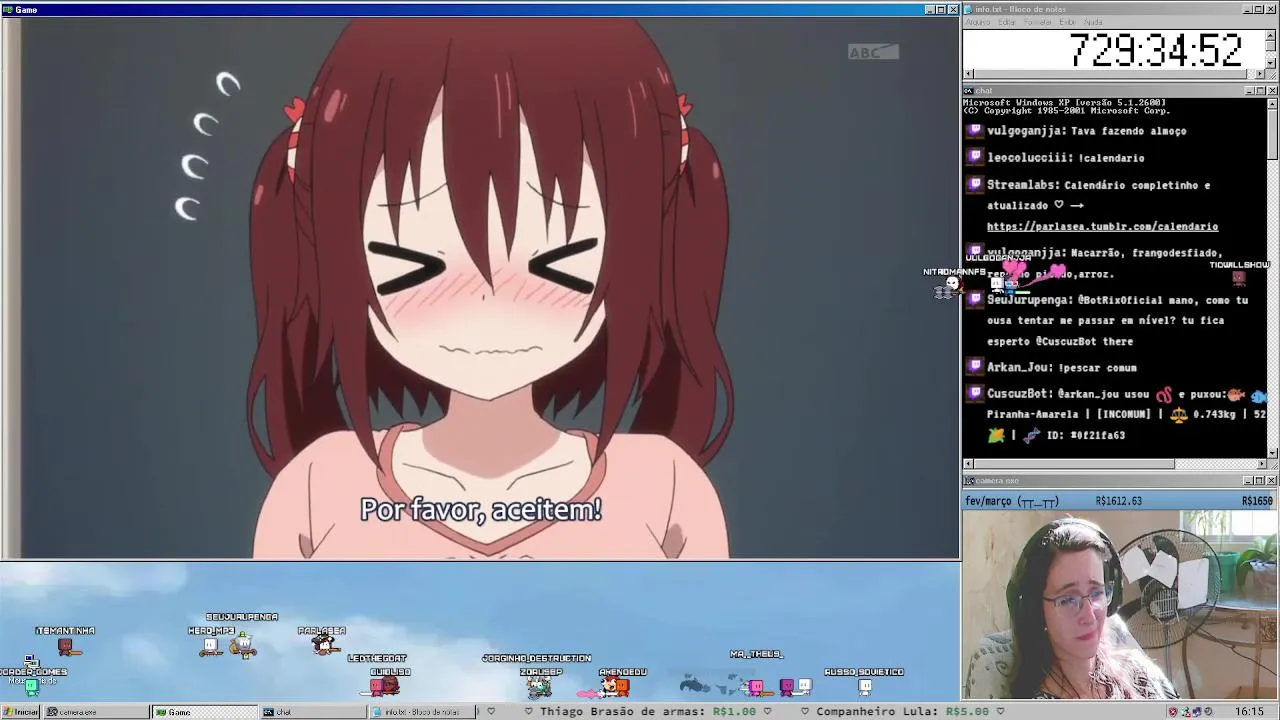
Task: Click the Twitch badge next to CuscuzBot
Action: 976,393
